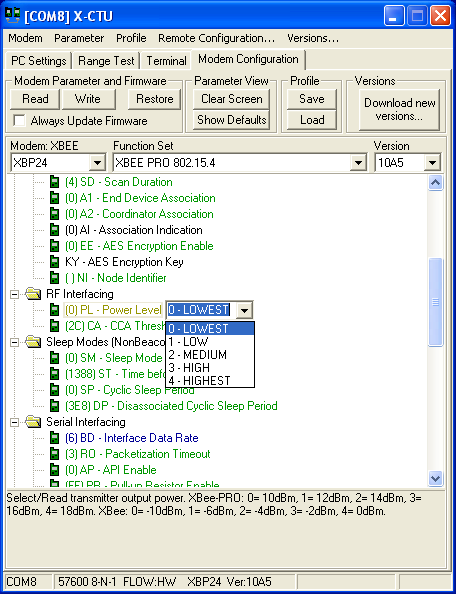The image size is (456, 594).
Task: Click the COM8 status bar entry
Action: point(28,581)
